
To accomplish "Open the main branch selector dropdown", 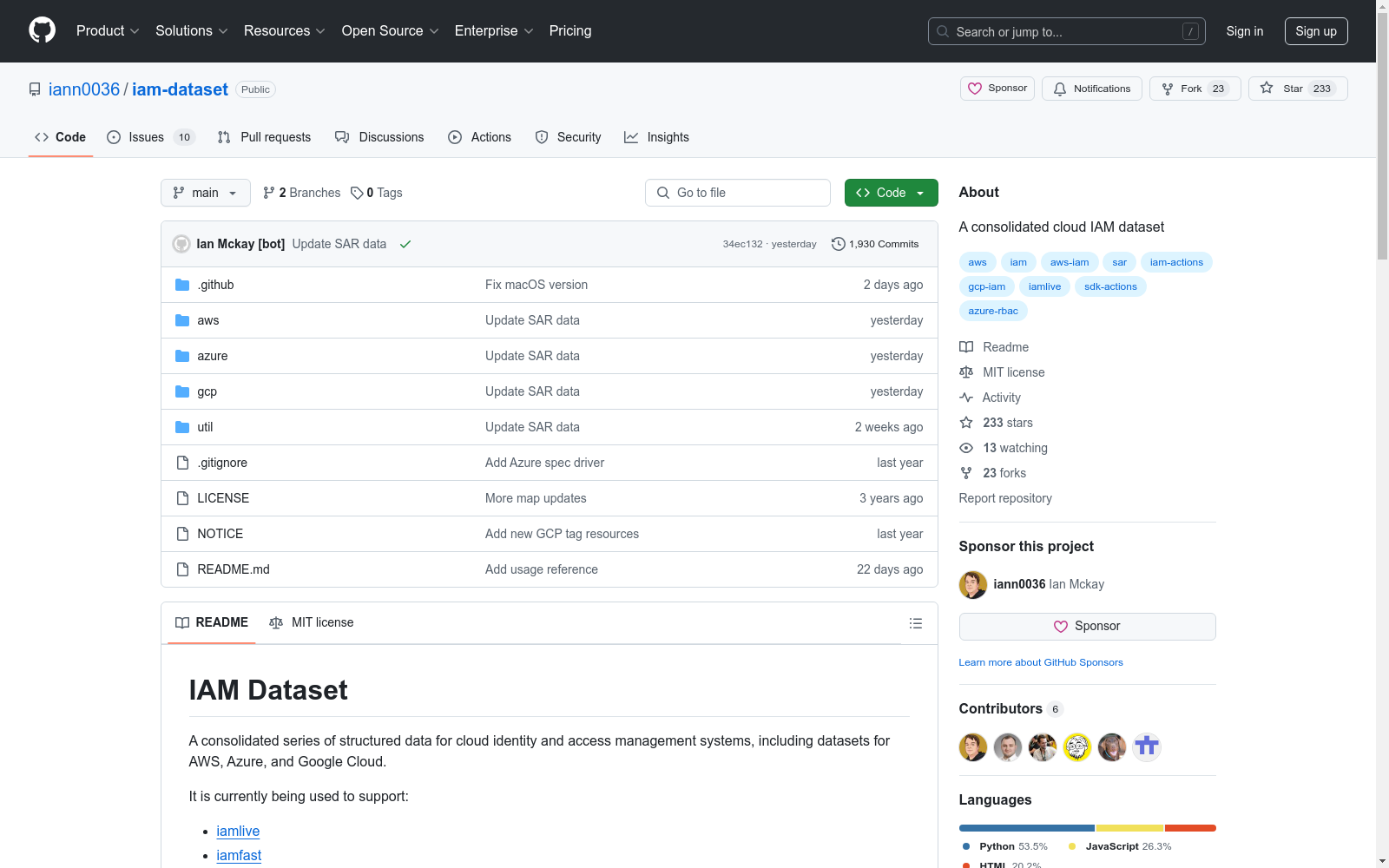I will pyautogui.click(x=206, y=193).
